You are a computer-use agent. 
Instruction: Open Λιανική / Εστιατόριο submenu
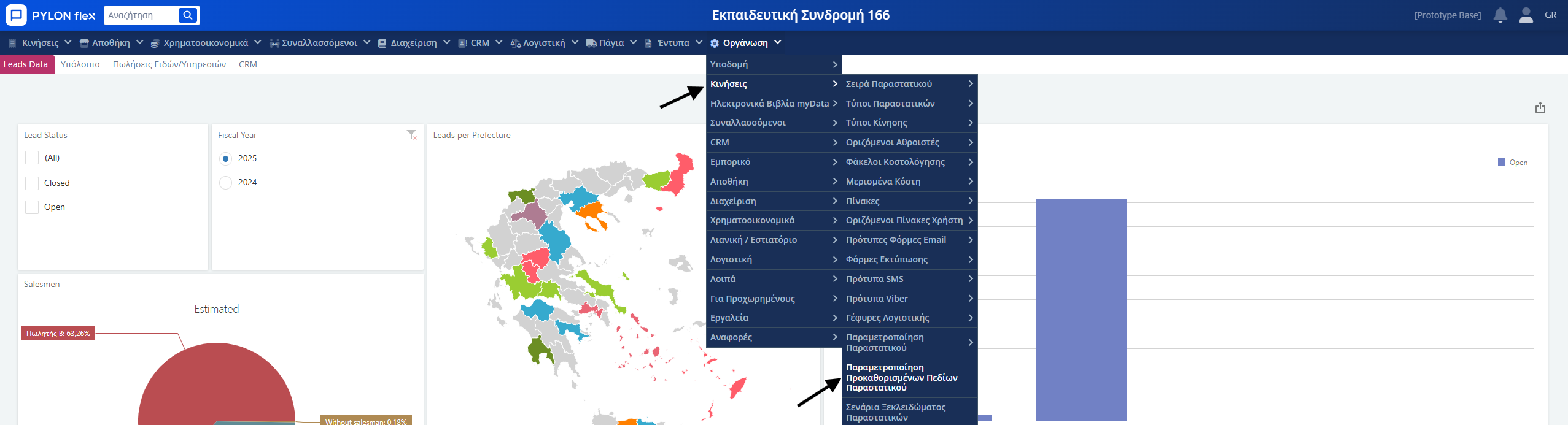[x=774, y=240]
